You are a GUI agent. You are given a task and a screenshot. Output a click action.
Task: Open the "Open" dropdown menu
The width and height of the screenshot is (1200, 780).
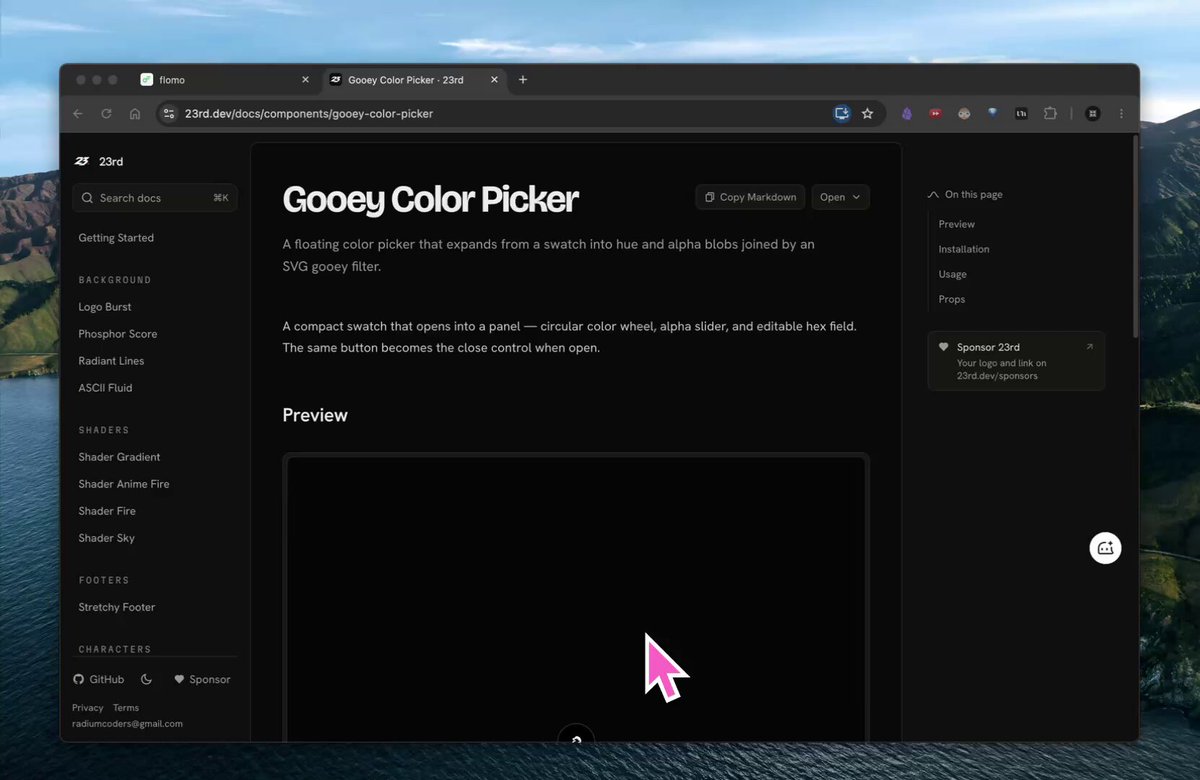840,197
